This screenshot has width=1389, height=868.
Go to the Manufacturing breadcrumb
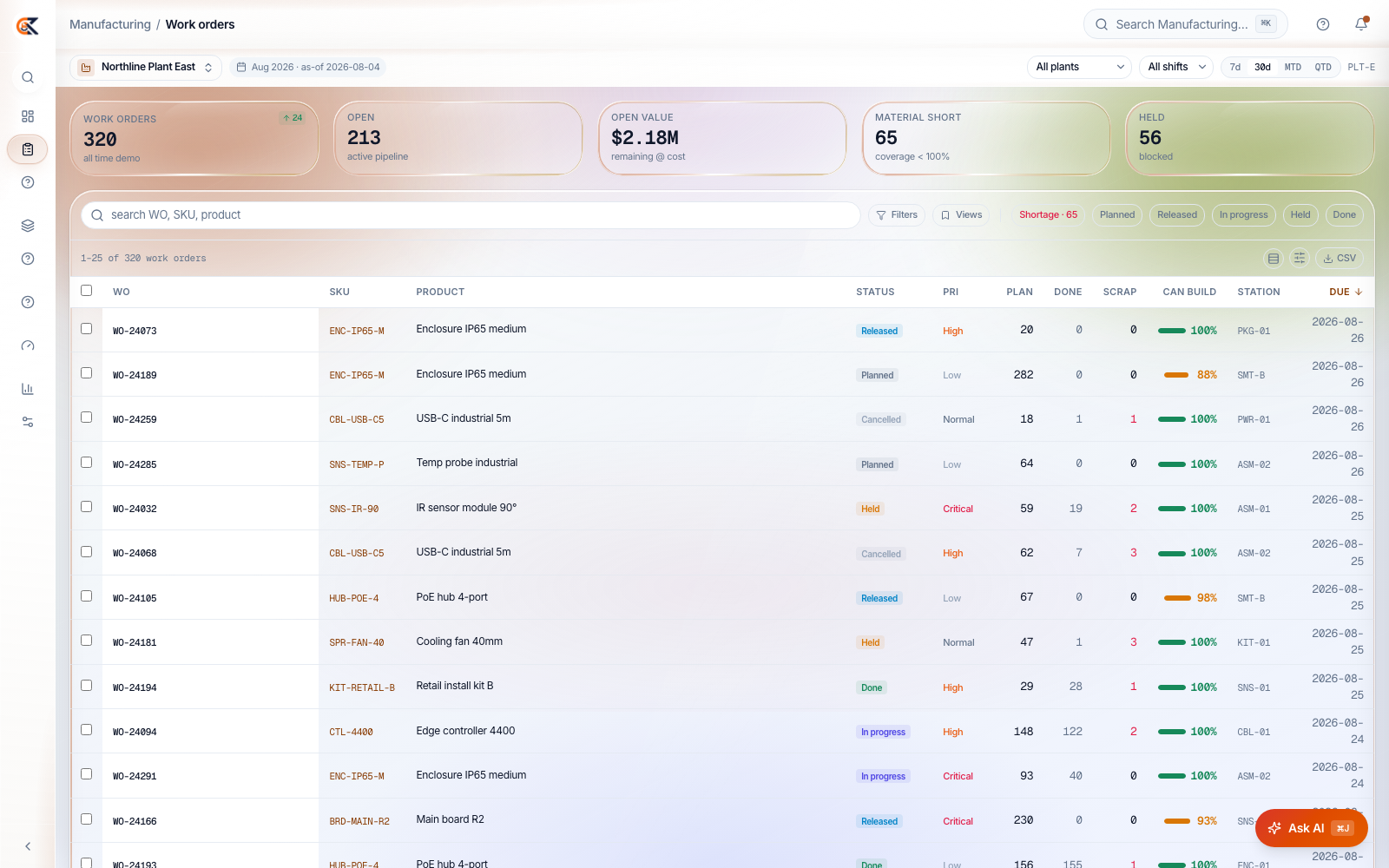[110, 24]
